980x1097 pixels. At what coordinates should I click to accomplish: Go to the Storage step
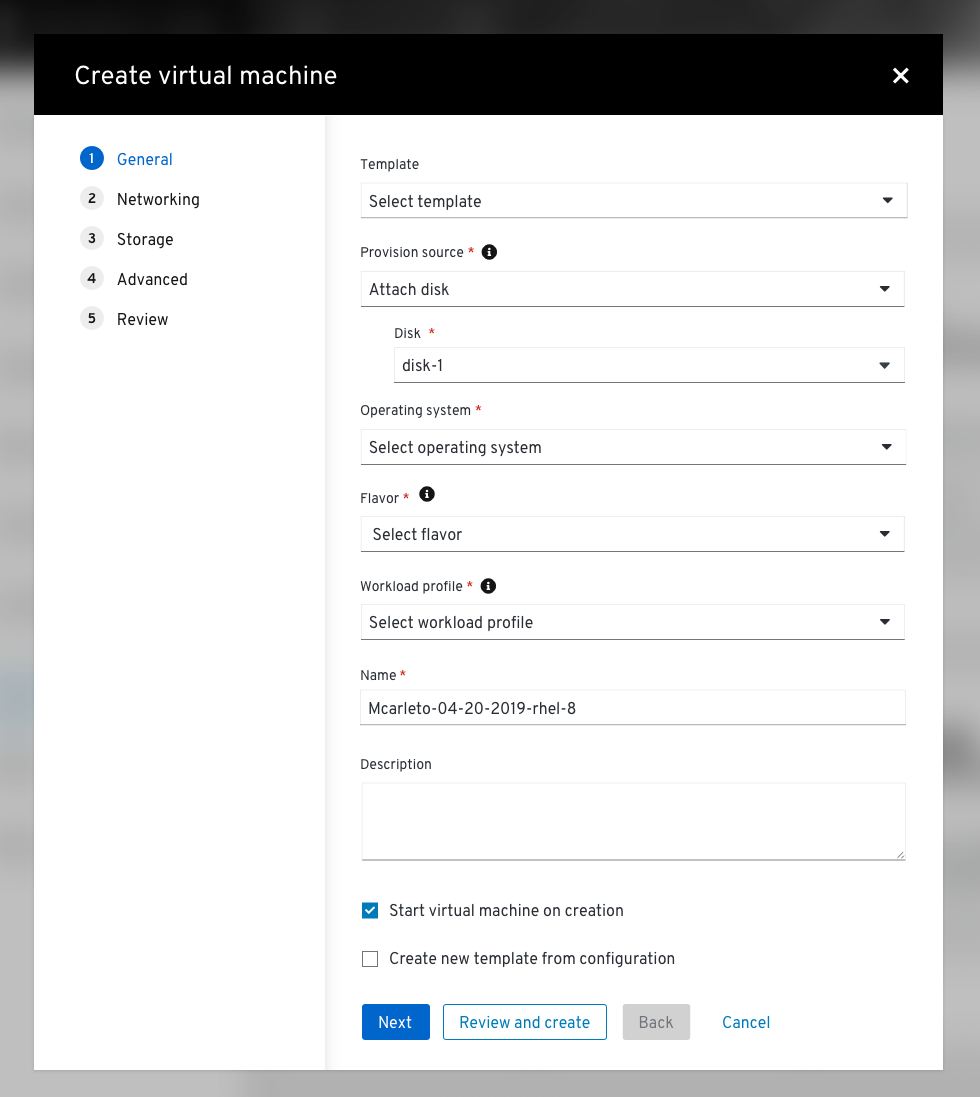[x=145, y=239]
